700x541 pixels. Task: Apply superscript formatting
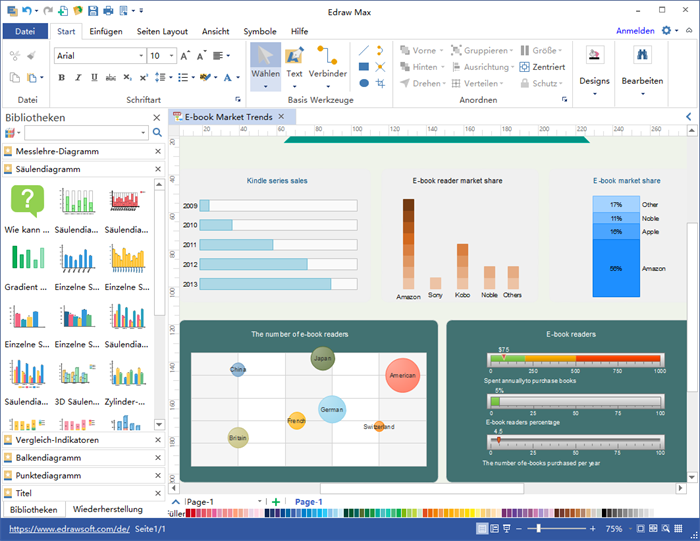point(143,78)
